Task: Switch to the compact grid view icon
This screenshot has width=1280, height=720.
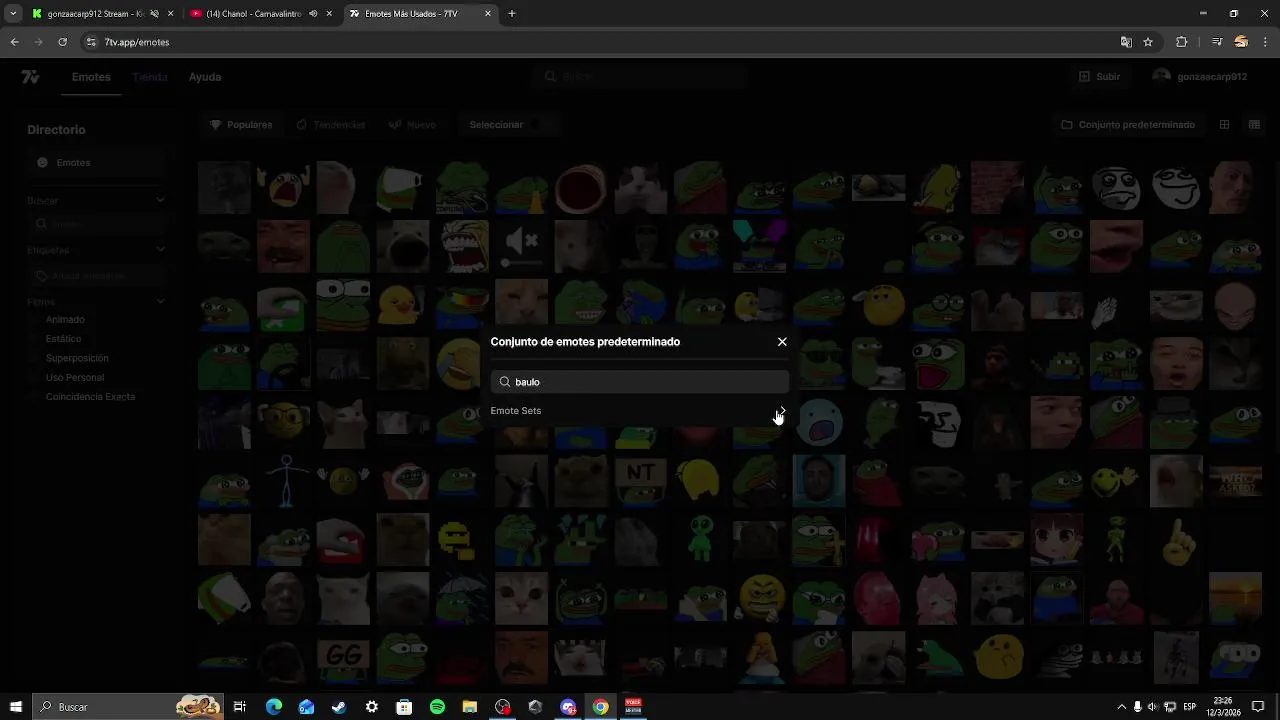Action: 1254,125
